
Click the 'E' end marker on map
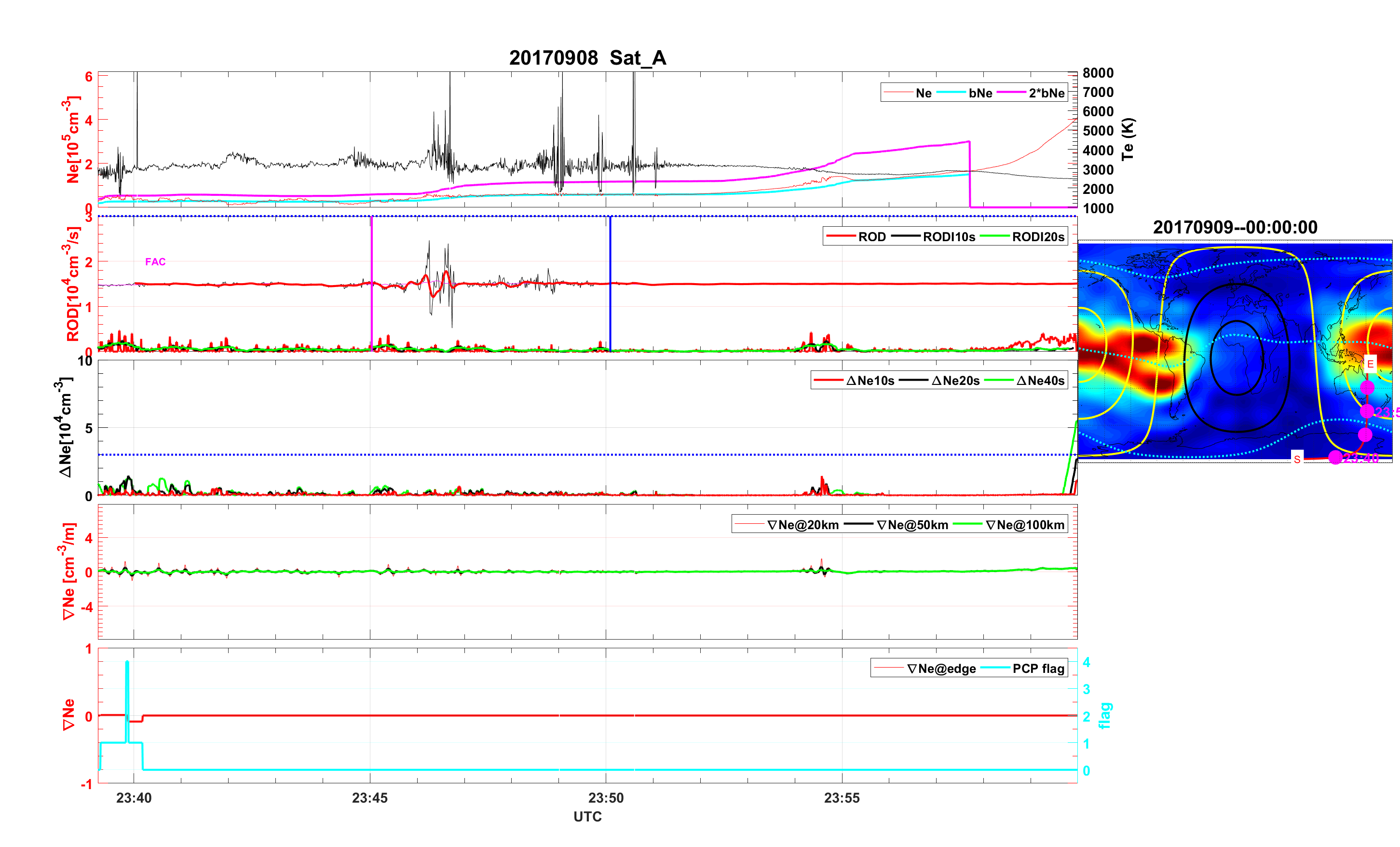click(x=1370, y=364)
